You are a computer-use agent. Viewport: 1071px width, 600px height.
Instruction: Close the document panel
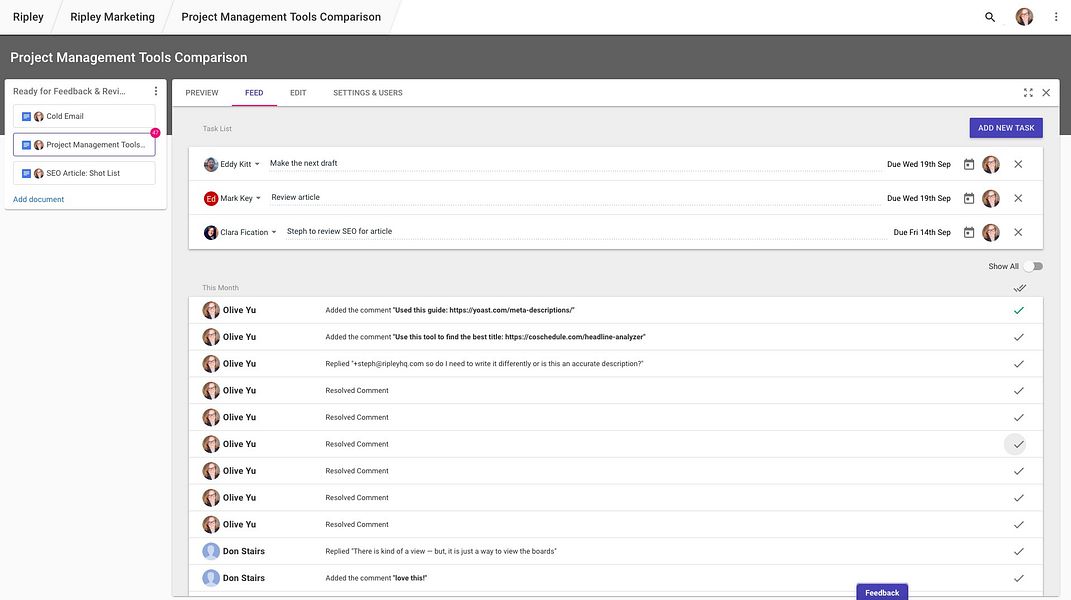pos(1046,93)
